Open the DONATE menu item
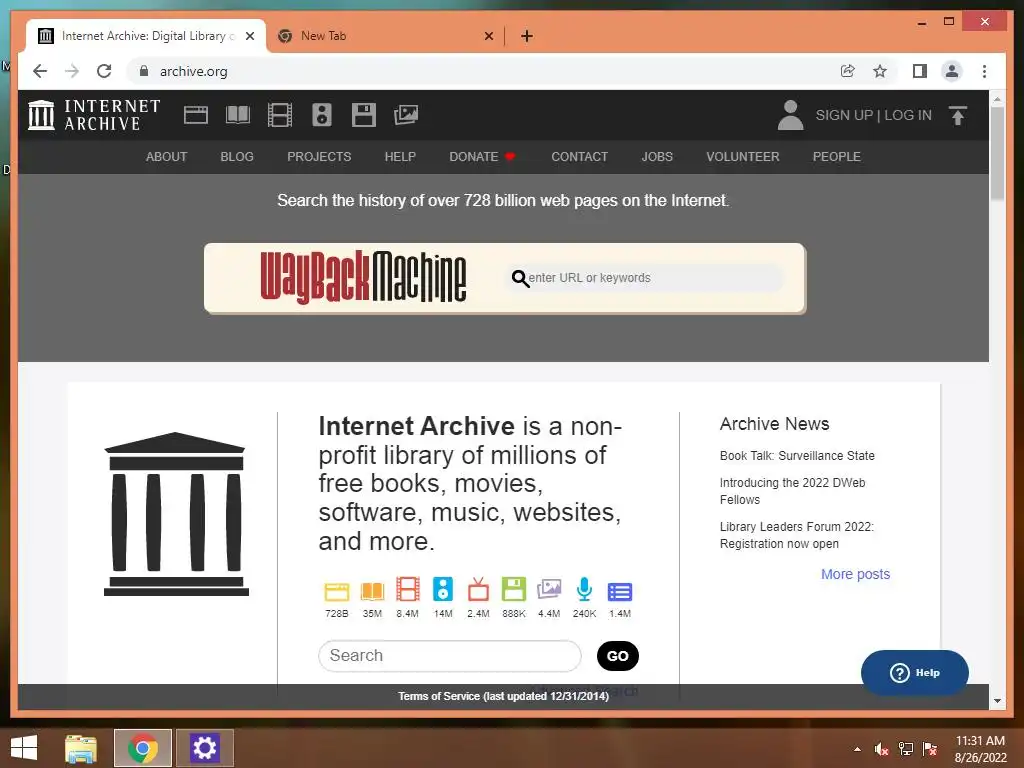This screenshot has height=768, width=1024. (483, 157)
